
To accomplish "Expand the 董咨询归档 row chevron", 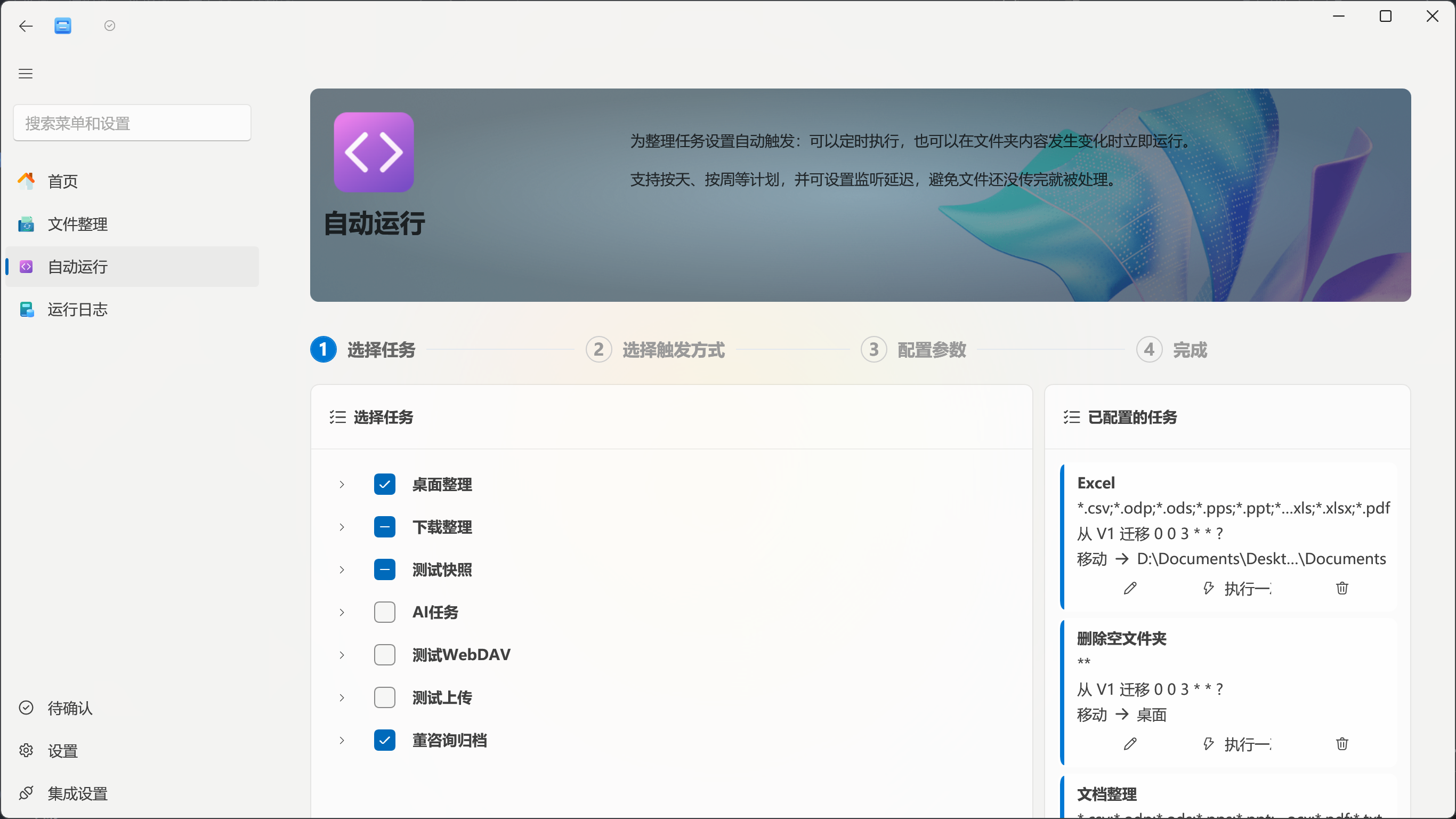I will point(342,741).
